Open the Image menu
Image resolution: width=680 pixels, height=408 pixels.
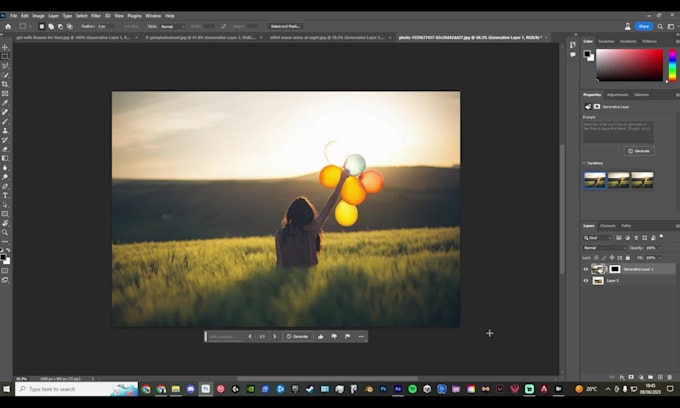[x=38, y=16]
